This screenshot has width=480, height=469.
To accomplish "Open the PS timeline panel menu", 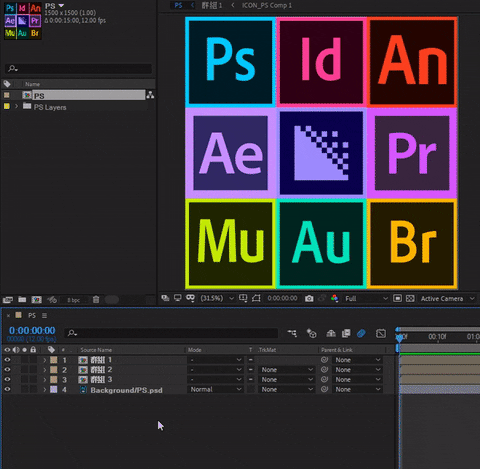I will coord(44,315).
